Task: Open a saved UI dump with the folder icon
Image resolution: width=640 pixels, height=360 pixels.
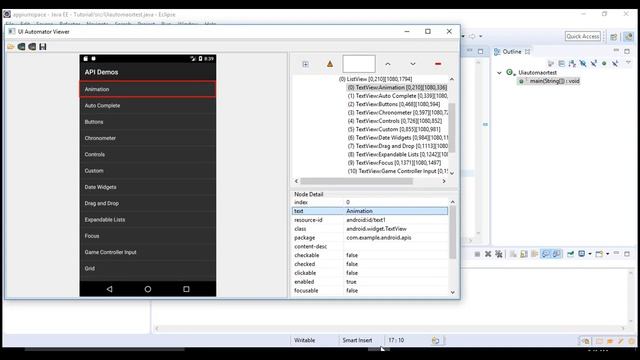Action: pyautogui.click(x=11, y=47)
